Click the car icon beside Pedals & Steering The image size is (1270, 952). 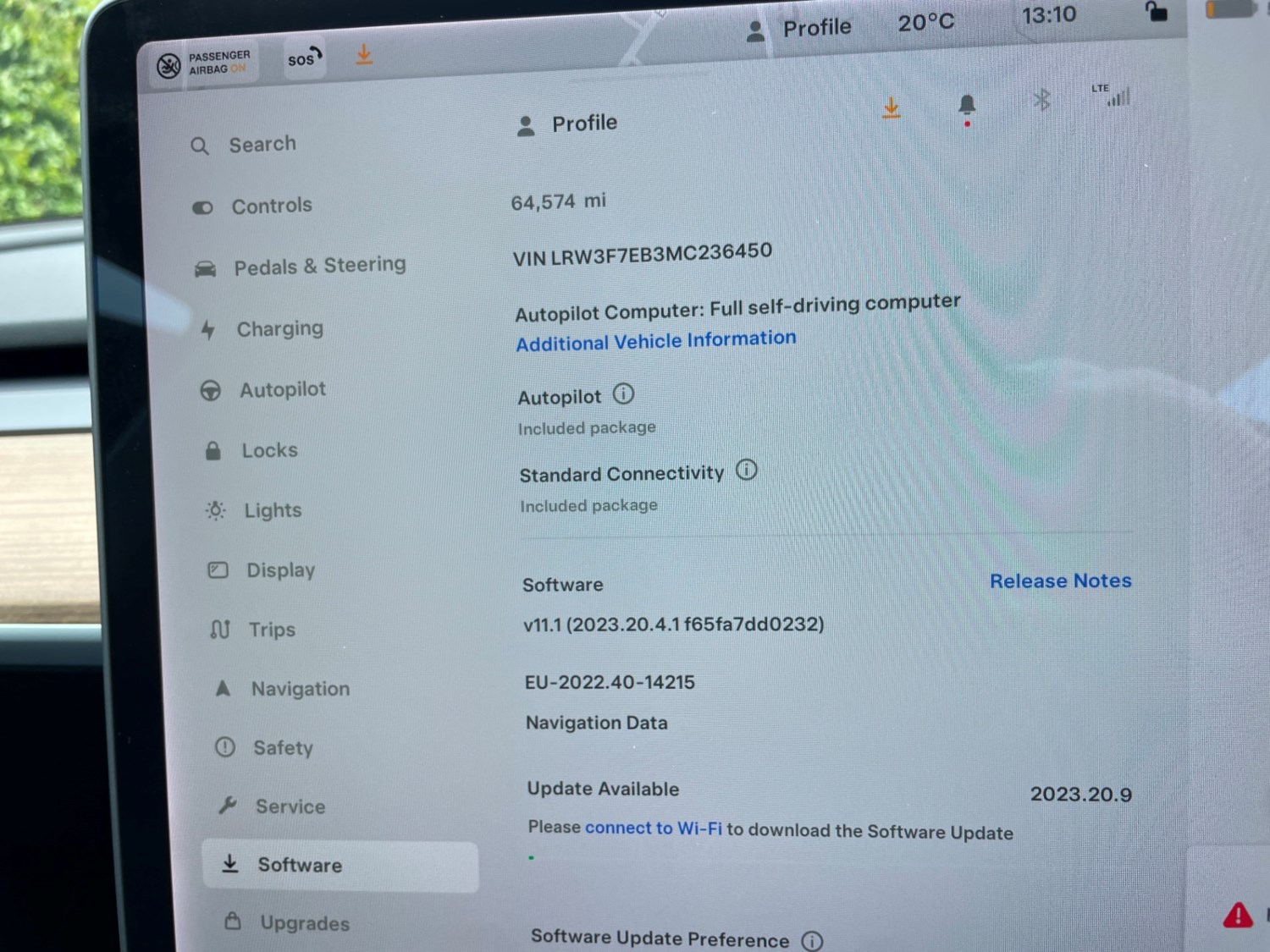(205, 269)
